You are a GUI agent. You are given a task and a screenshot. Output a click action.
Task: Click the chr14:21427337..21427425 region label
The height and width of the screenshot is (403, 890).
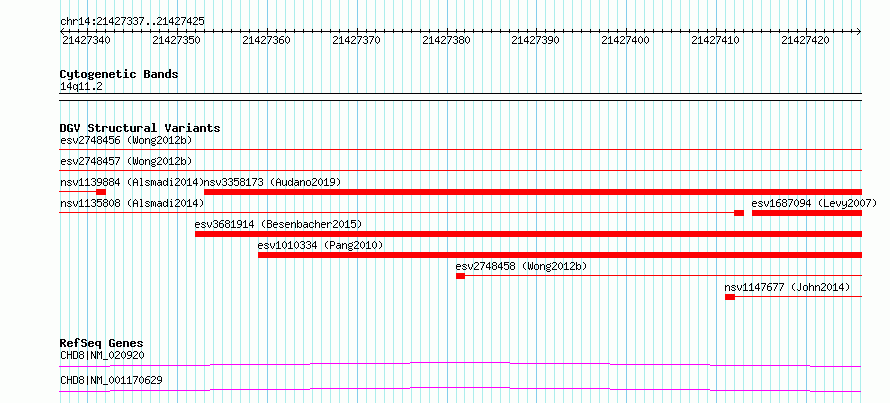pos(132,22)
